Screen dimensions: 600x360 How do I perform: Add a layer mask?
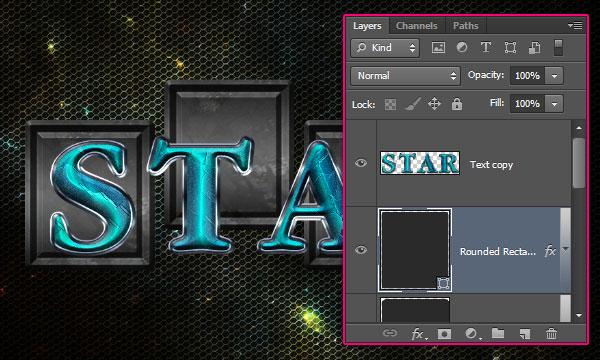pos(444,334)
